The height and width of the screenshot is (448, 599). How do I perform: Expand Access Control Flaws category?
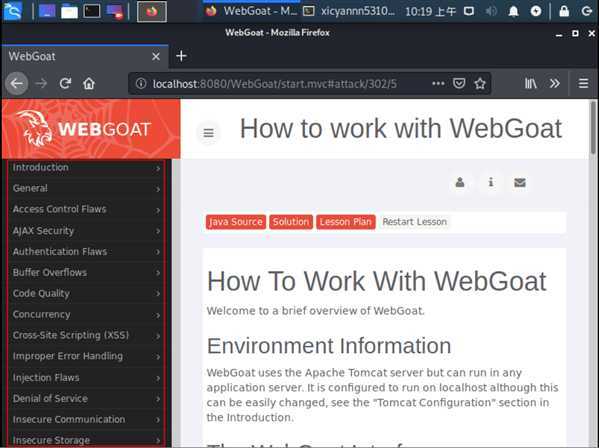point(87,209)
